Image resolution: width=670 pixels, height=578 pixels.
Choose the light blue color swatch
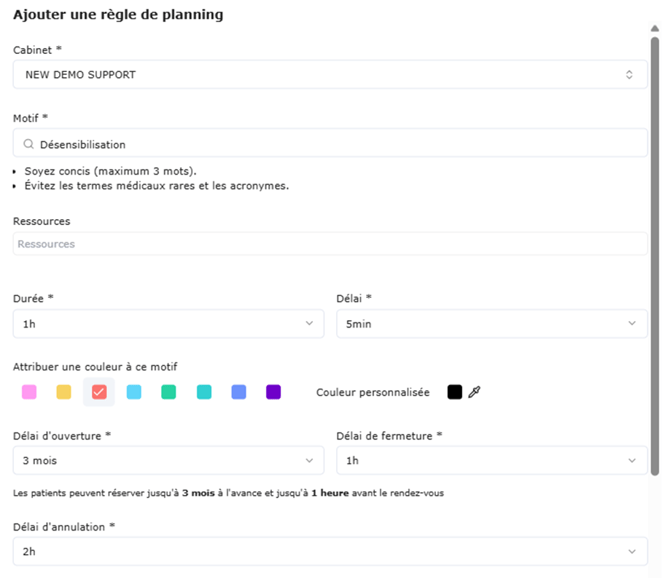tap(134, 392)
